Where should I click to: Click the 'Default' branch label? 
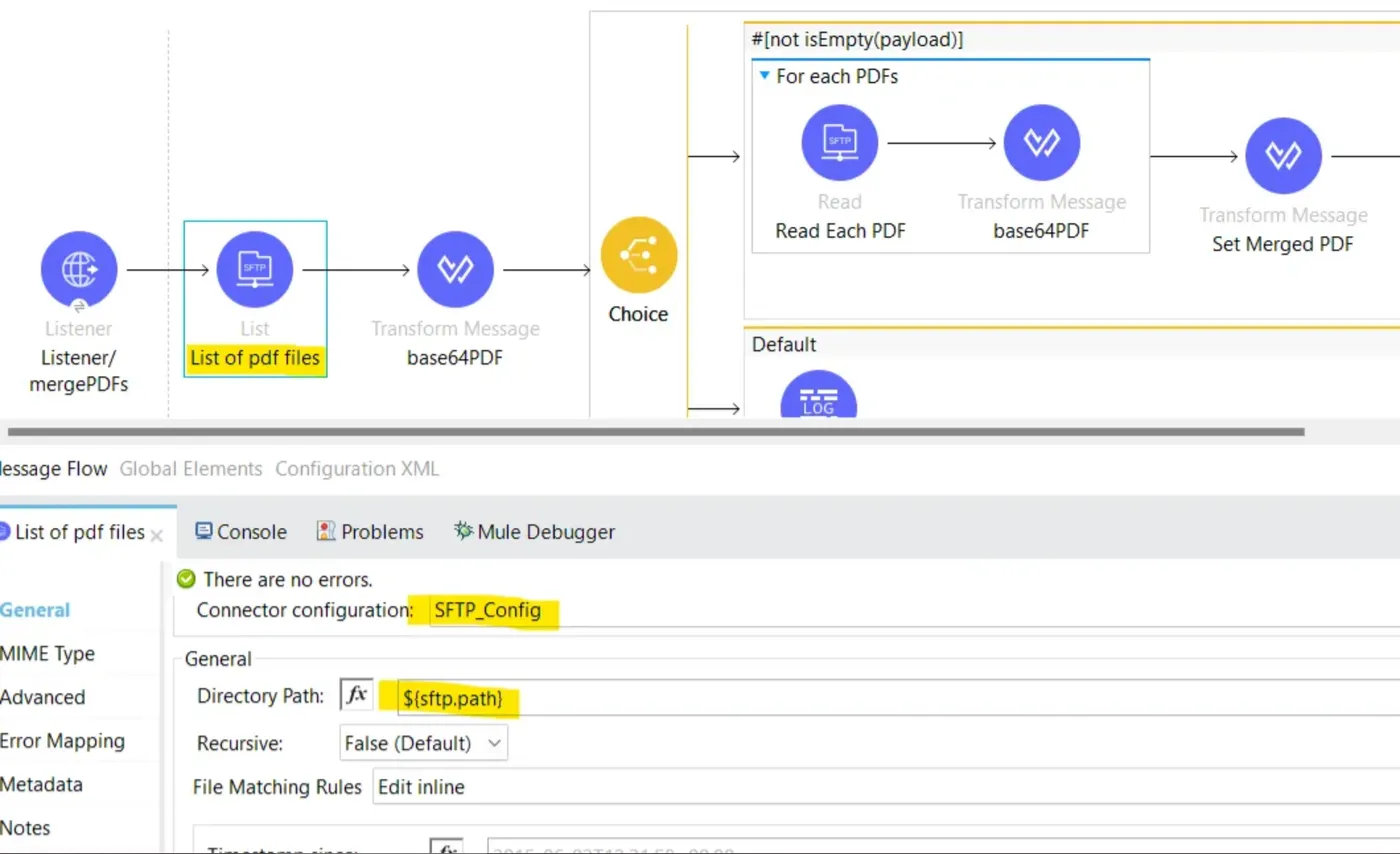784,344
